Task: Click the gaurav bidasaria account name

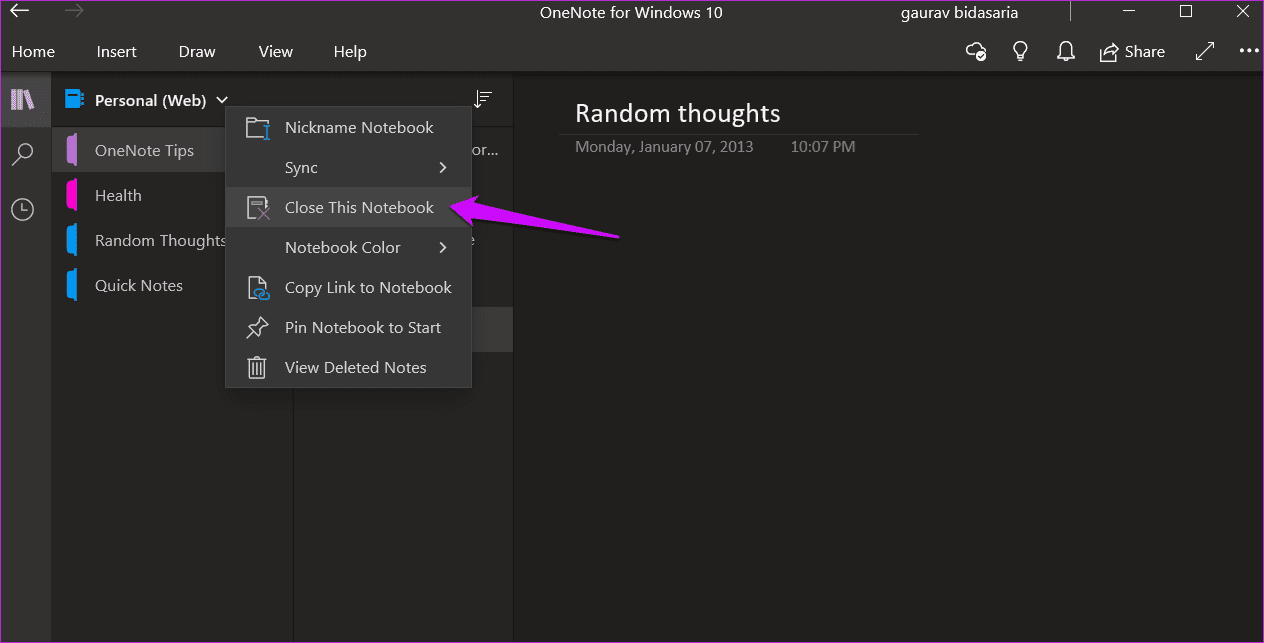Action: point(958,13)
